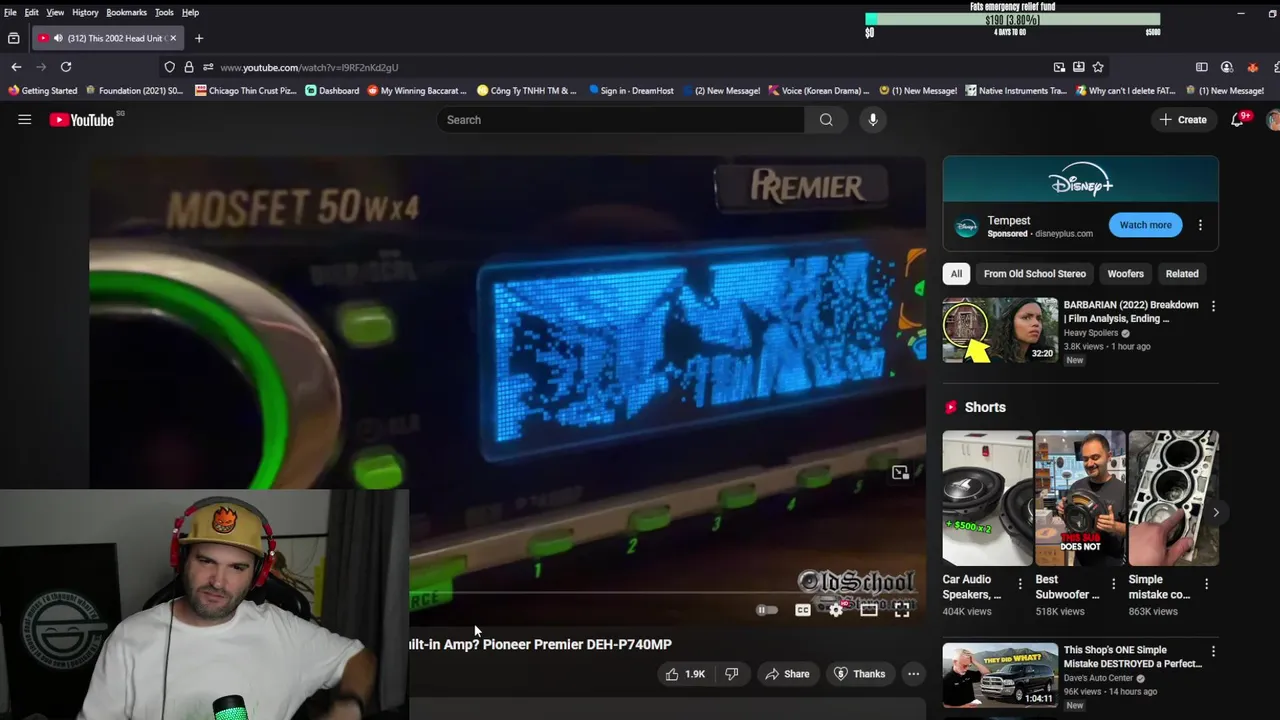Enter fullscreen video mode

(x=902, y=610)
